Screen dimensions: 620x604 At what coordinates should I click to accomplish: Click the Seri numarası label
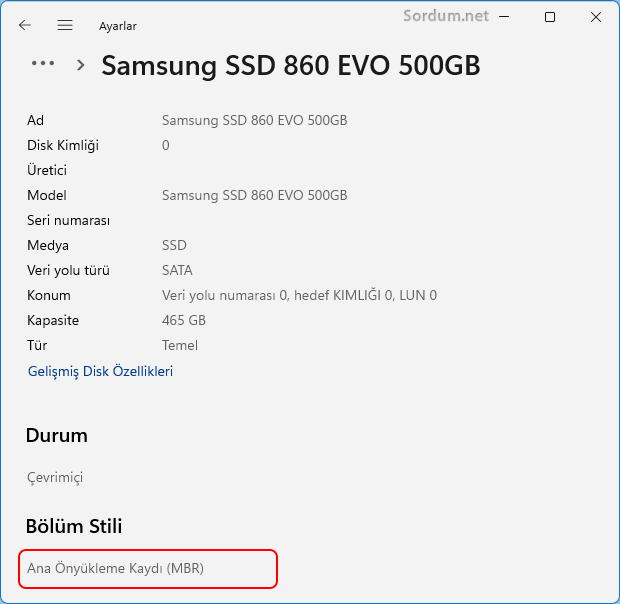pos(68,220)
